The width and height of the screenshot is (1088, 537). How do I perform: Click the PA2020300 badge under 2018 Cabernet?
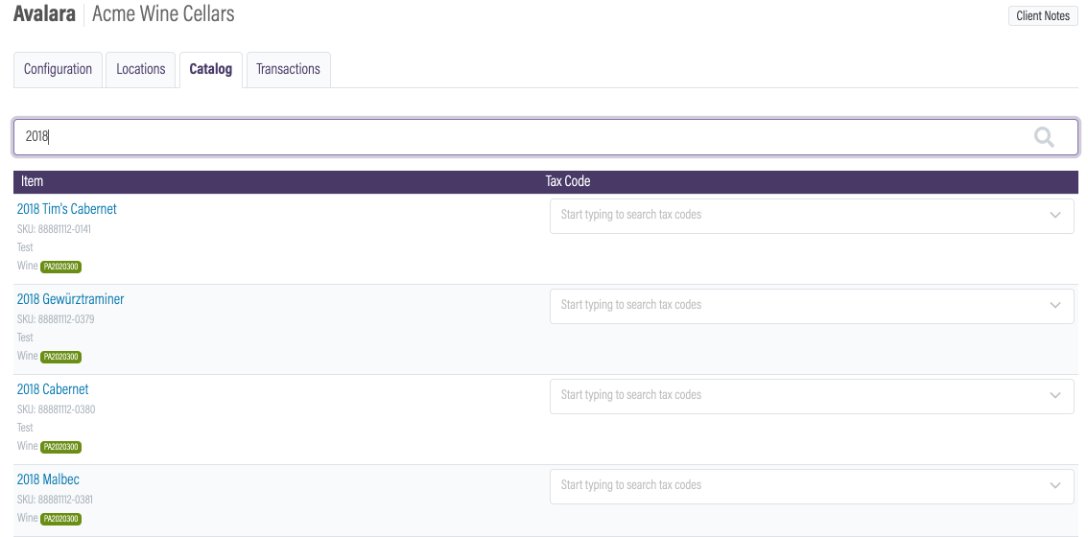point(61,448)
